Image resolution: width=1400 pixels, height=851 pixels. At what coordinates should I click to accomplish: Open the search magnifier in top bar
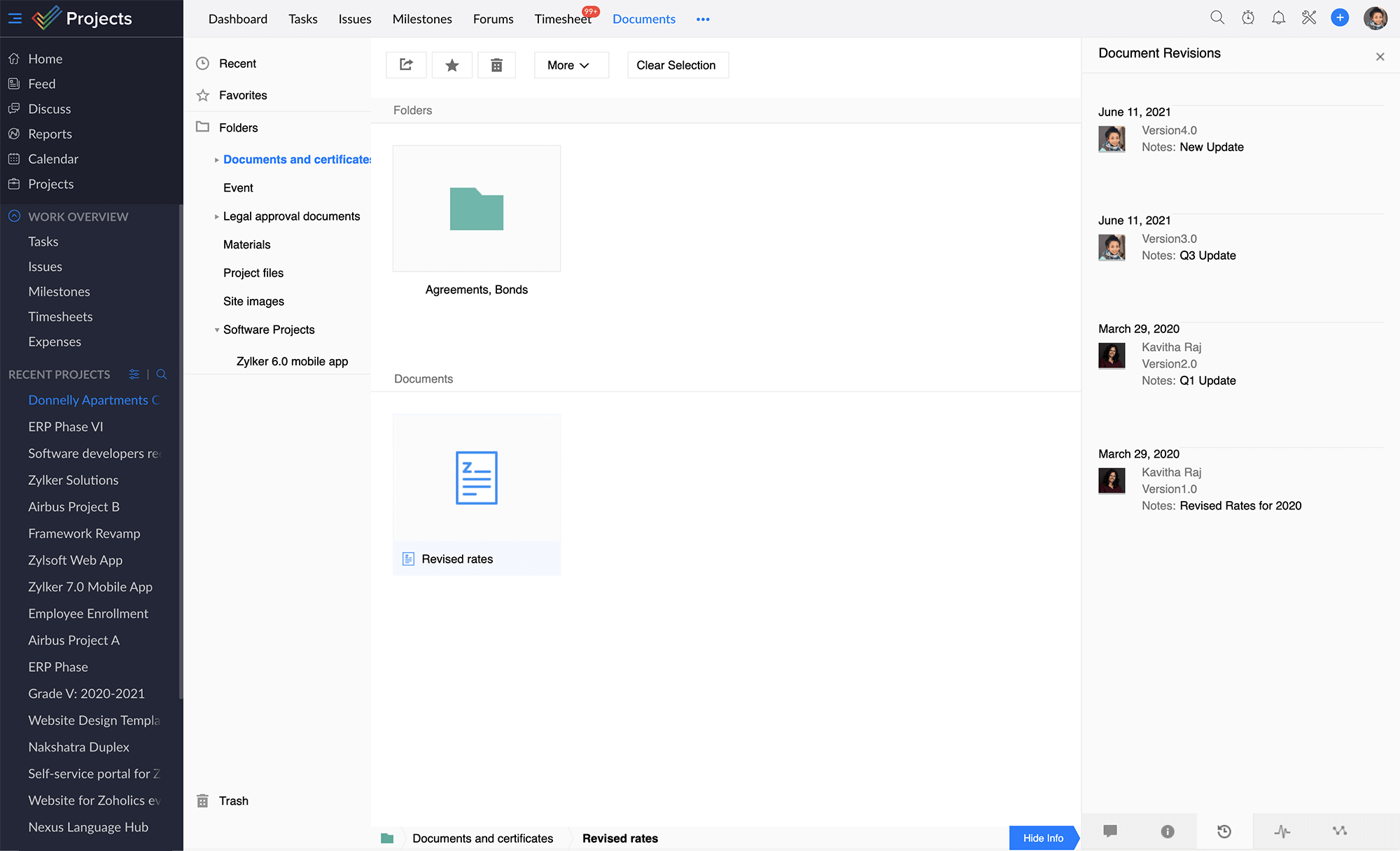coord(1217,18)
